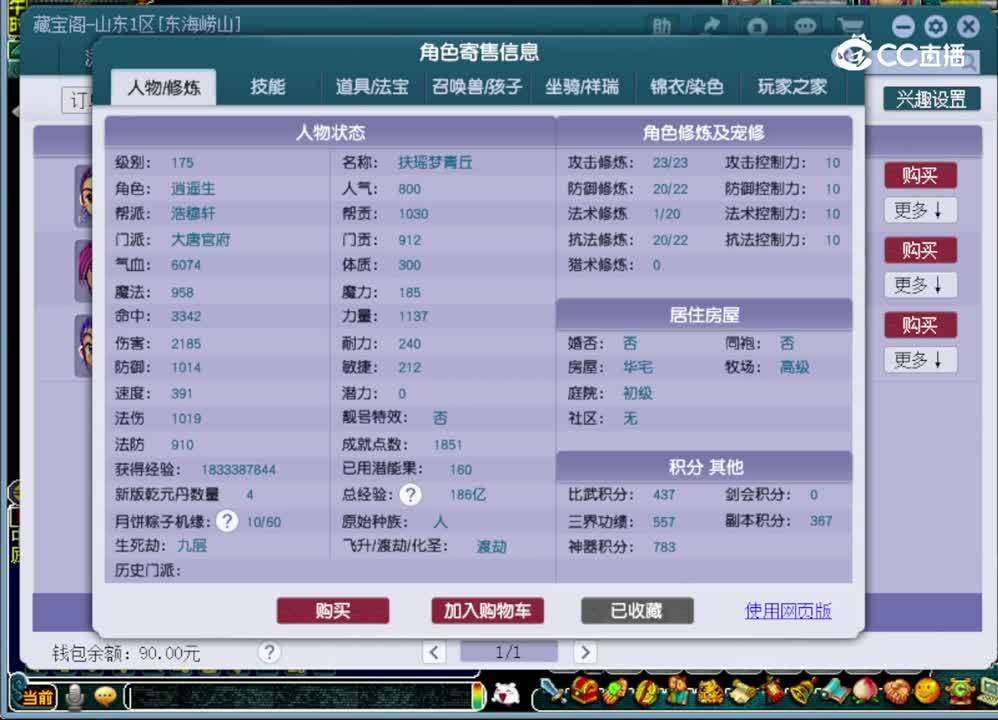The width and height of the screenshot is (998, 720).
Task: Open the 坐骑/祥瑞 tab
Action: coord(584,87)
